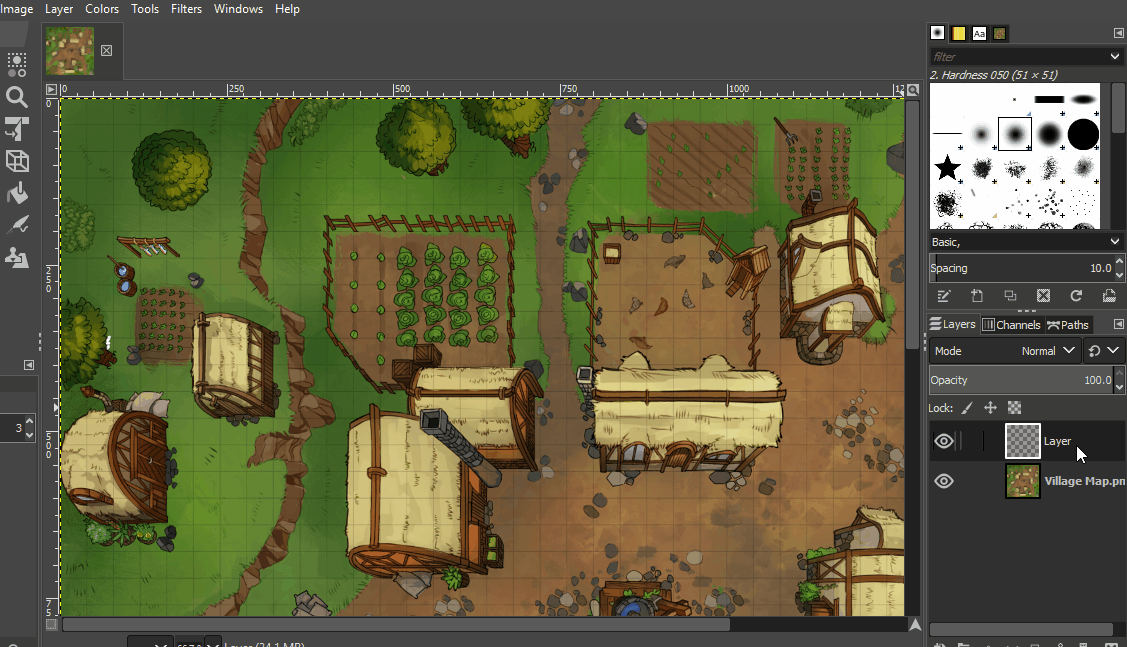Switch to the Channels tab
The image size is (1127, 647).
point(1011,323)
